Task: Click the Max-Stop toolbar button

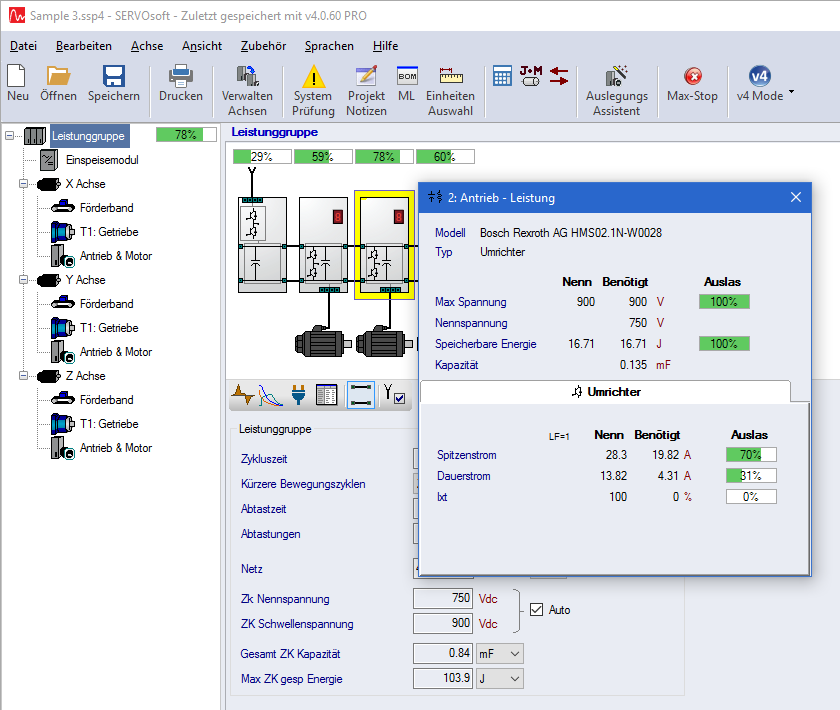Action: [x=692, y=78]
